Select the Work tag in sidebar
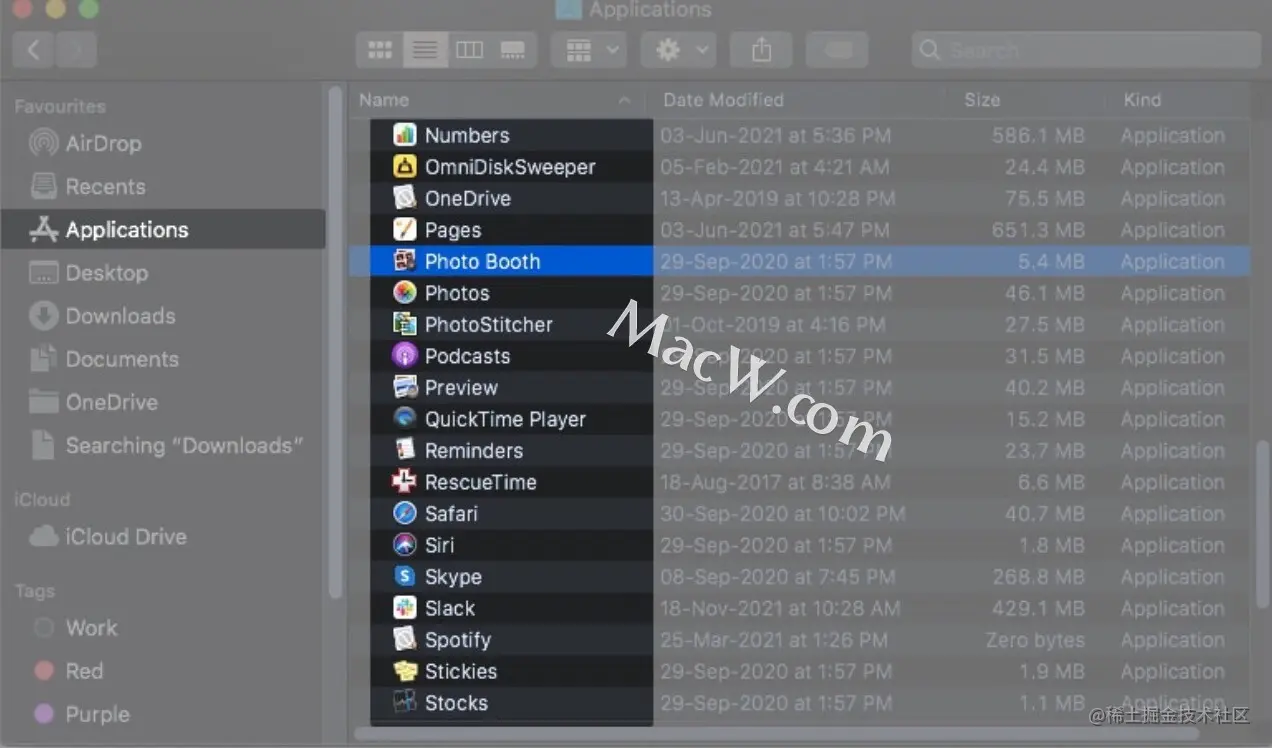Viewport: 1272px width, 748px height. [91, 627]
